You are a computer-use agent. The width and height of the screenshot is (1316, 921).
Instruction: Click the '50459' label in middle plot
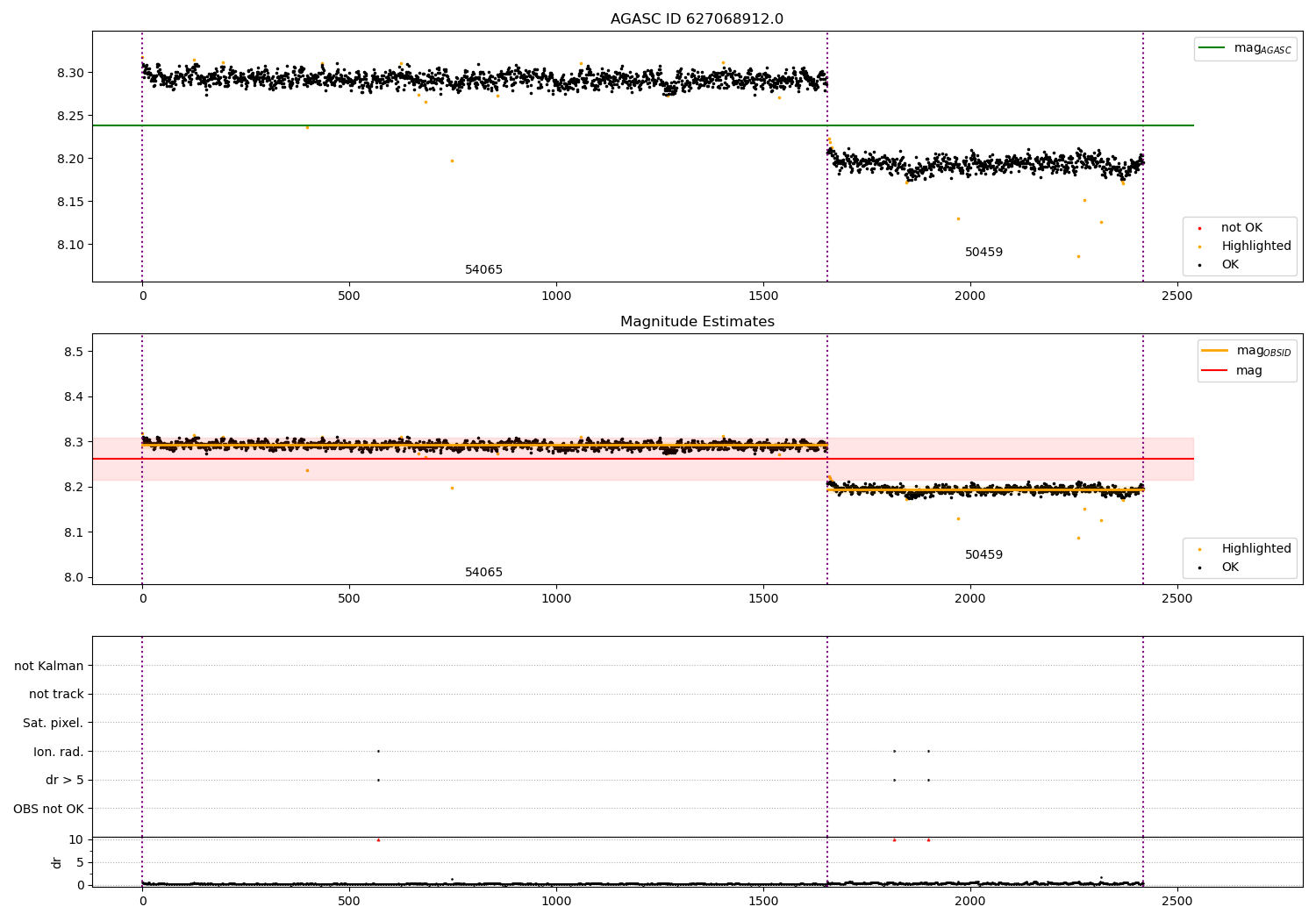tap(983, 555)
